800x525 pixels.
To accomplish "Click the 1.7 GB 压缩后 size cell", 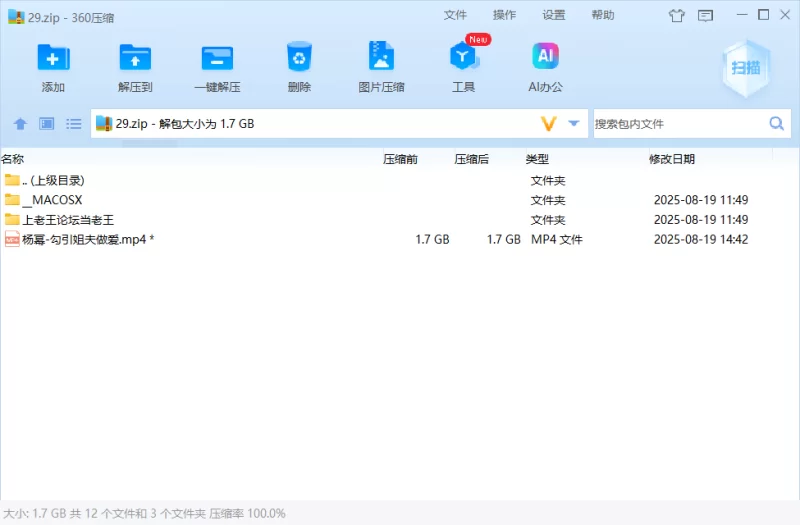I will [504, 239].
